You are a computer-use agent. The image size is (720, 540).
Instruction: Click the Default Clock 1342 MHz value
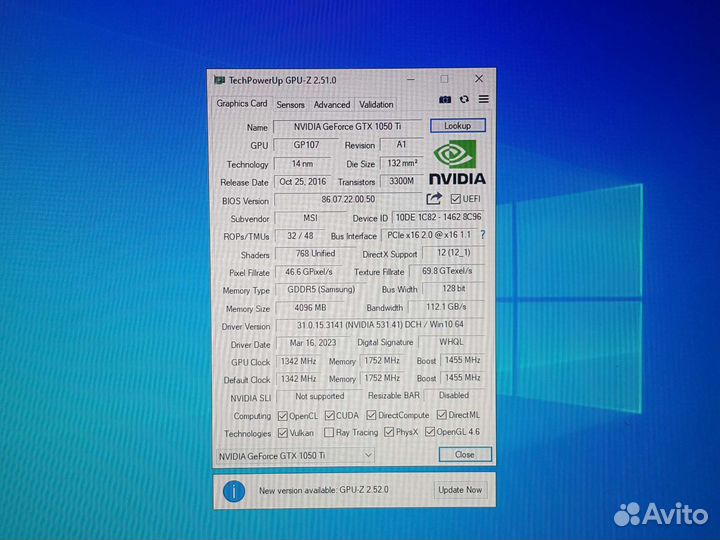pyautogui.click(x=298, y=379)
